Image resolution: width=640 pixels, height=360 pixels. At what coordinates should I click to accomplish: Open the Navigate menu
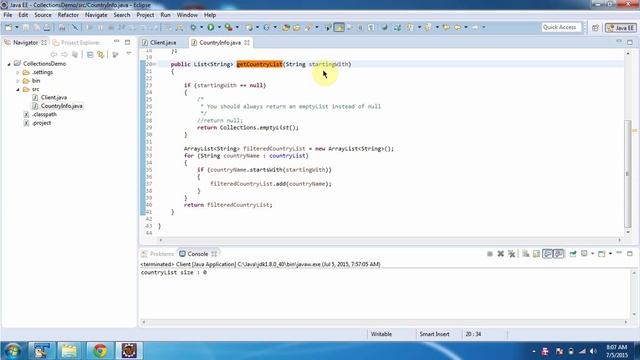click(x=96, y=15)
